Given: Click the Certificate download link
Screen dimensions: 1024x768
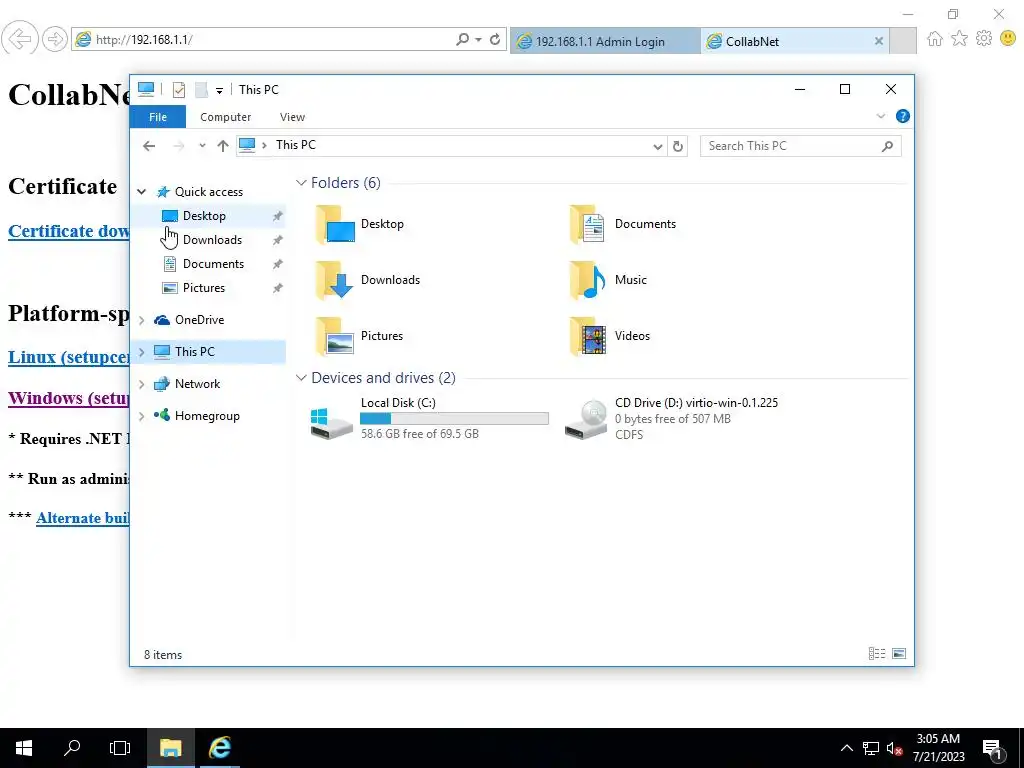Looking at the screenshot, I should pos(69,231).
